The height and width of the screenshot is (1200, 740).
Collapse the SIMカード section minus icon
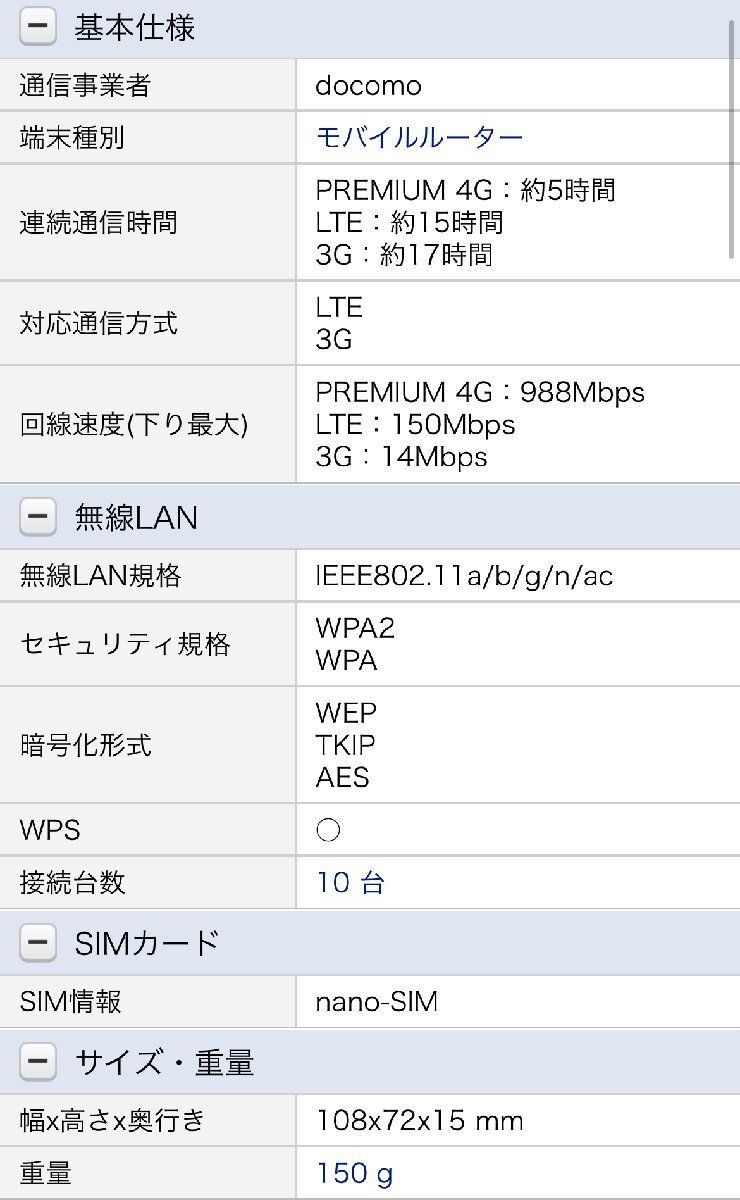(38, 942)
